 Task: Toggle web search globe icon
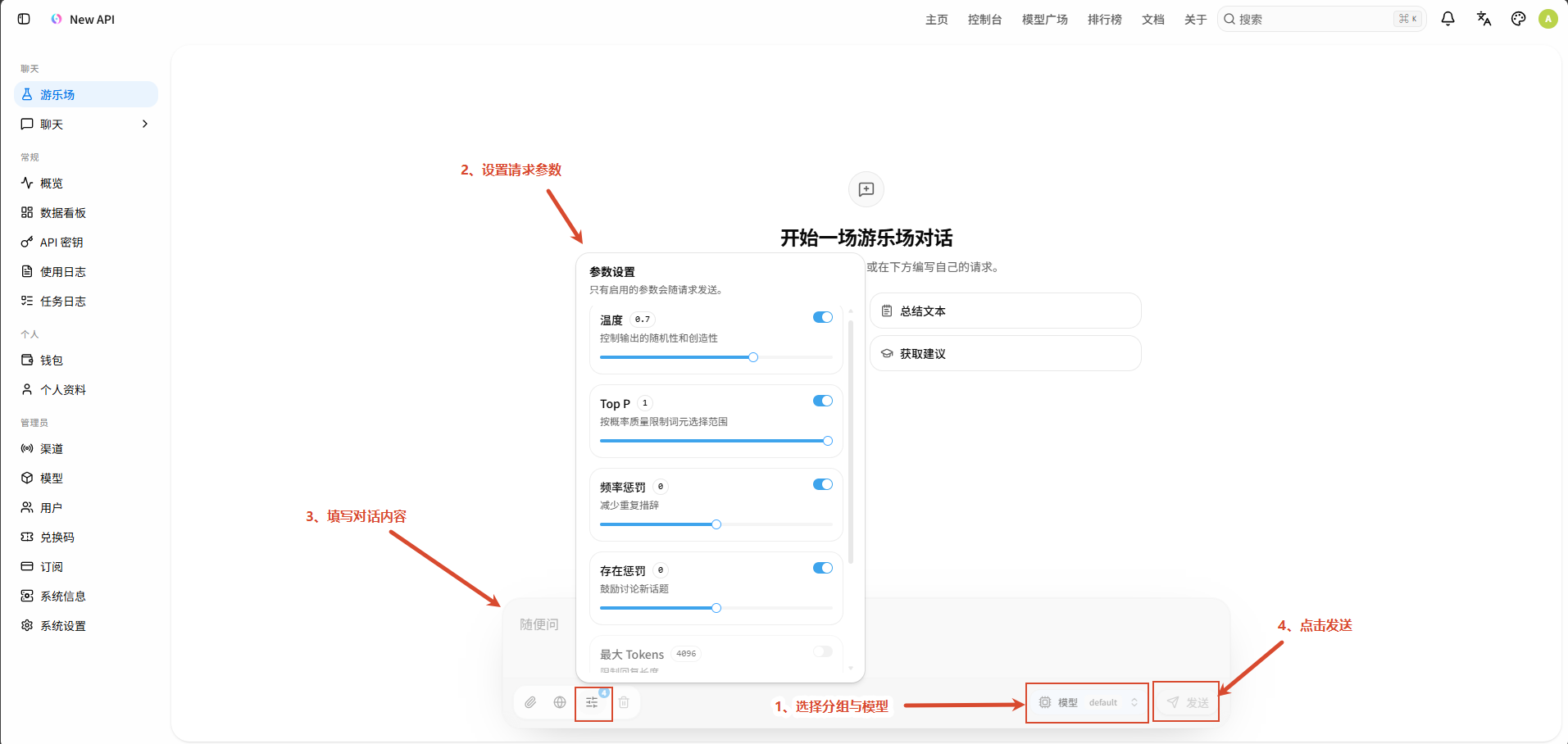tap(560, 702)
